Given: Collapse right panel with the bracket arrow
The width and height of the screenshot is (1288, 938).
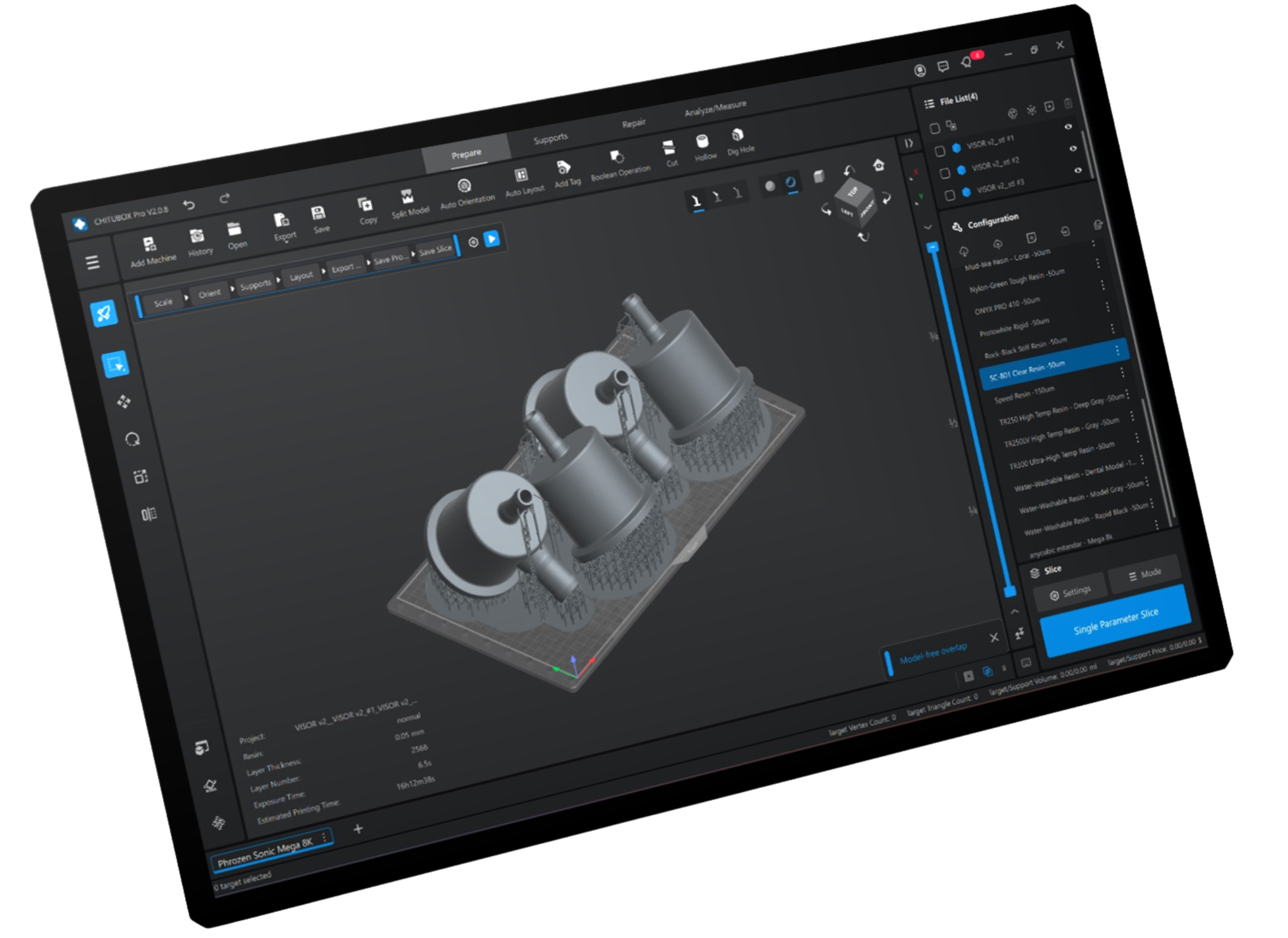Looking at the screenshot, I should click(908, 143).
